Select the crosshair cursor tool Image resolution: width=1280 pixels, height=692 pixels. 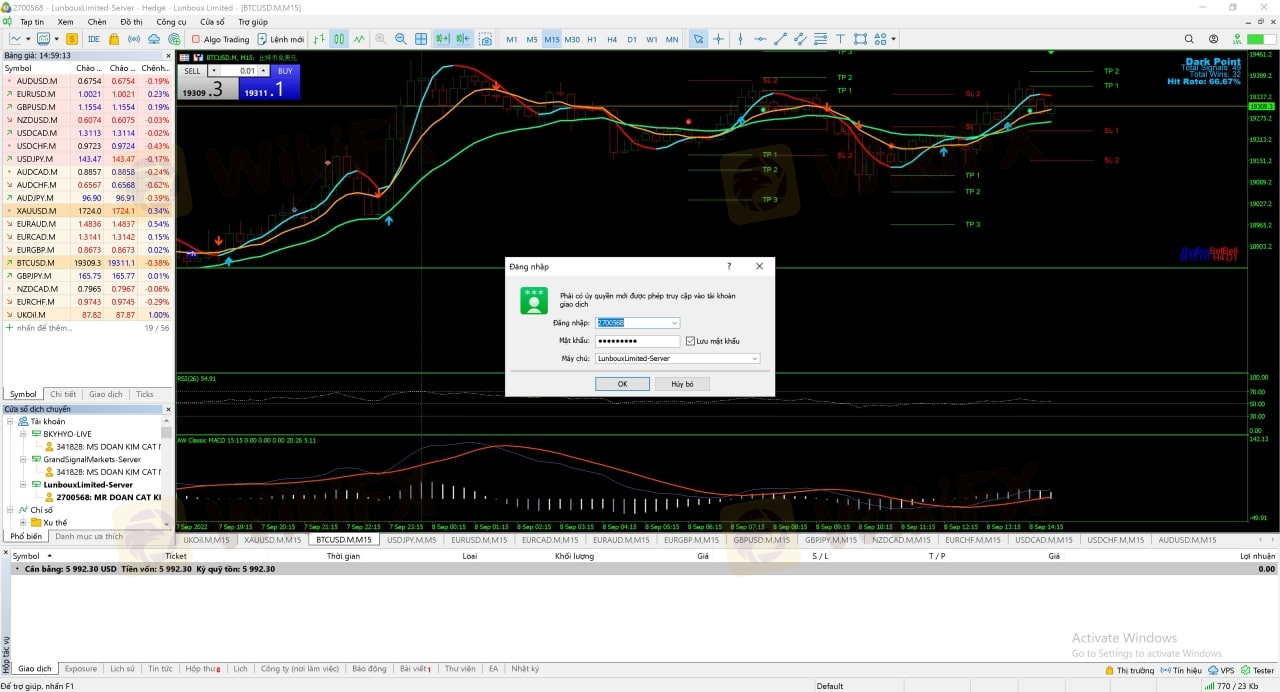click(718, 39)
